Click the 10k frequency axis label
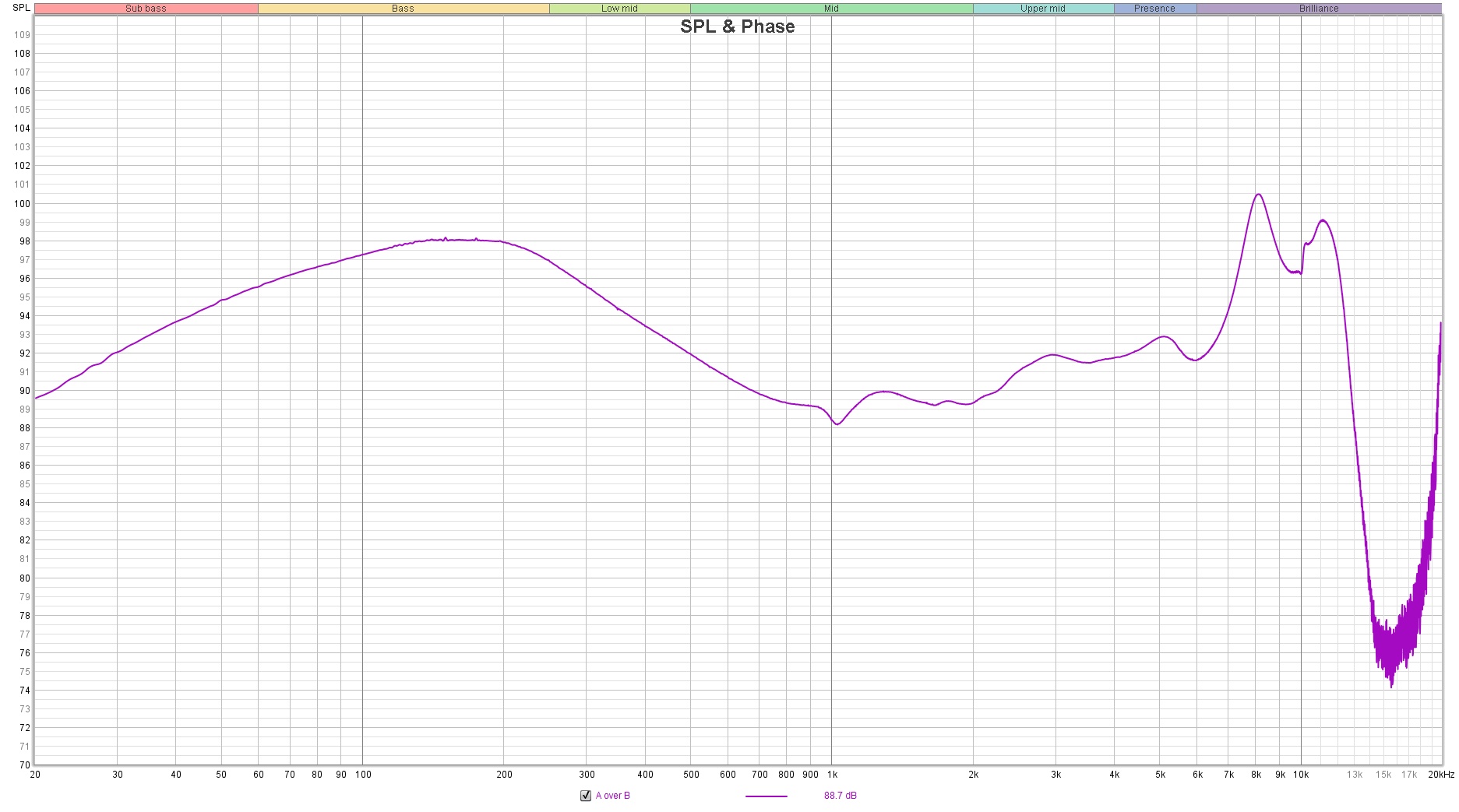 (x=1301, y=775)
